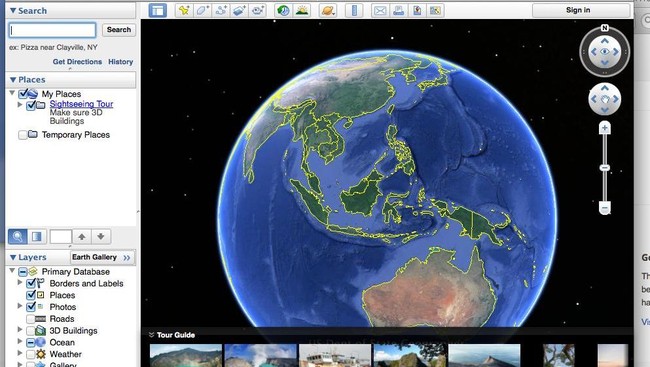
Task: Zoom in with the plus button
Action: [605, 128]
